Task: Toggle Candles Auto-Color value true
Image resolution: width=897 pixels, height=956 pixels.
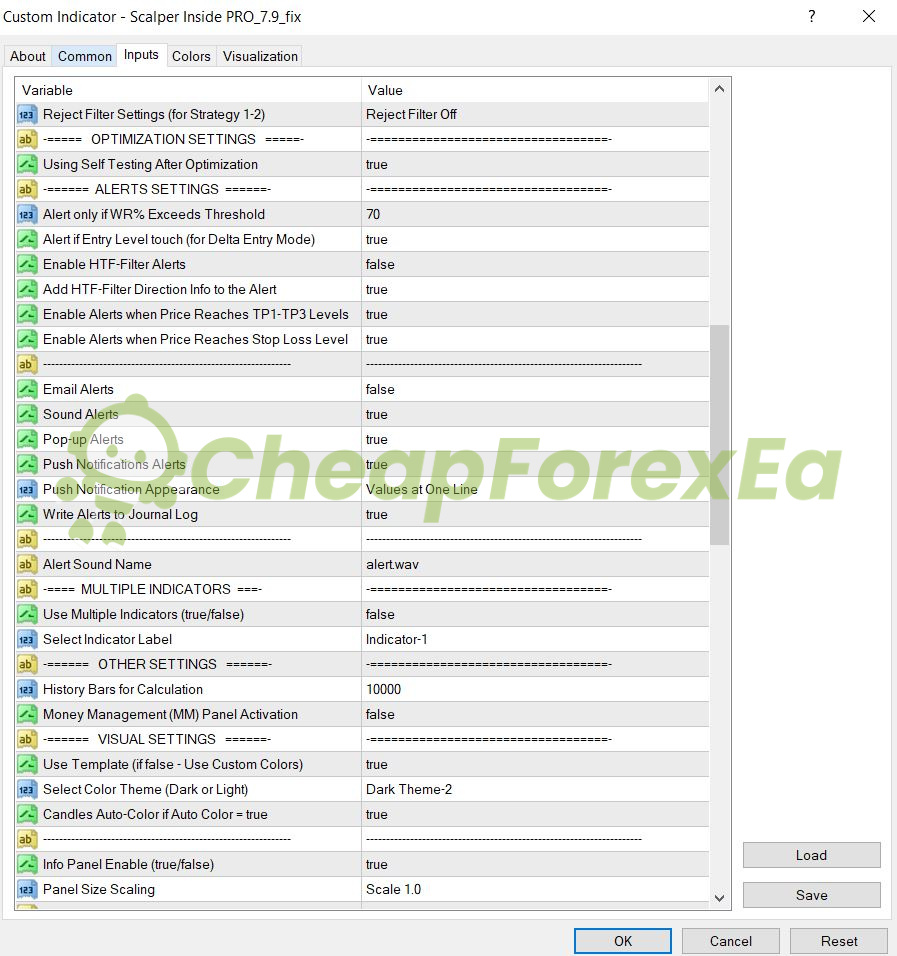Action: point(535,815)
